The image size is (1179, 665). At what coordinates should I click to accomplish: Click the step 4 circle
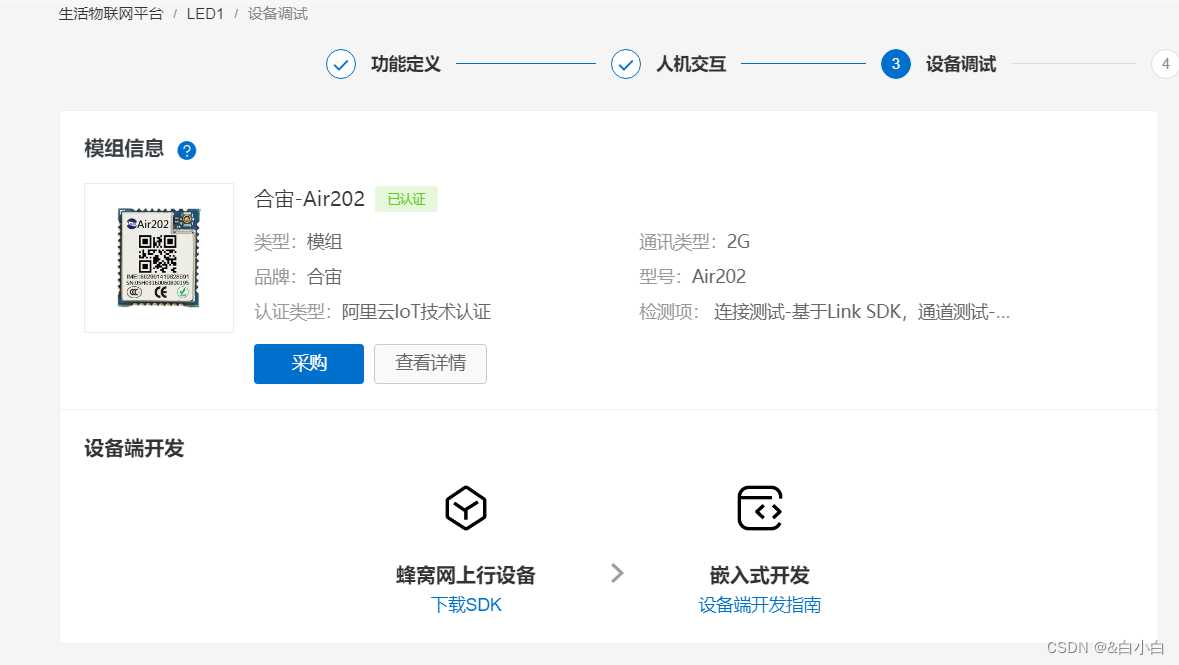pyautogui.click(x=1165, y=65)
